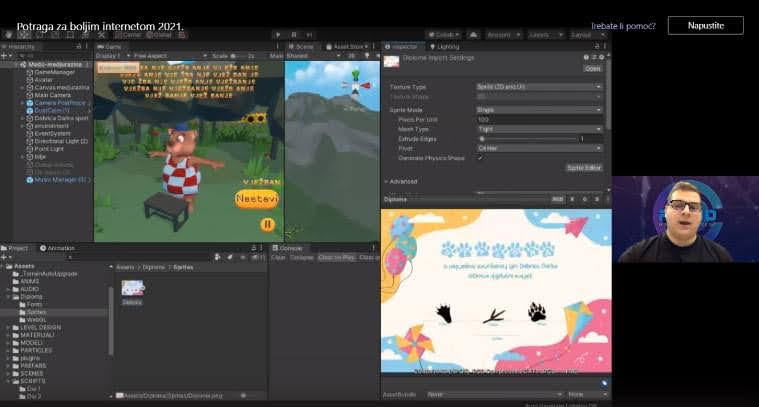
Task: Open the Sprite Mode dropdown
Action: [539, 110]
